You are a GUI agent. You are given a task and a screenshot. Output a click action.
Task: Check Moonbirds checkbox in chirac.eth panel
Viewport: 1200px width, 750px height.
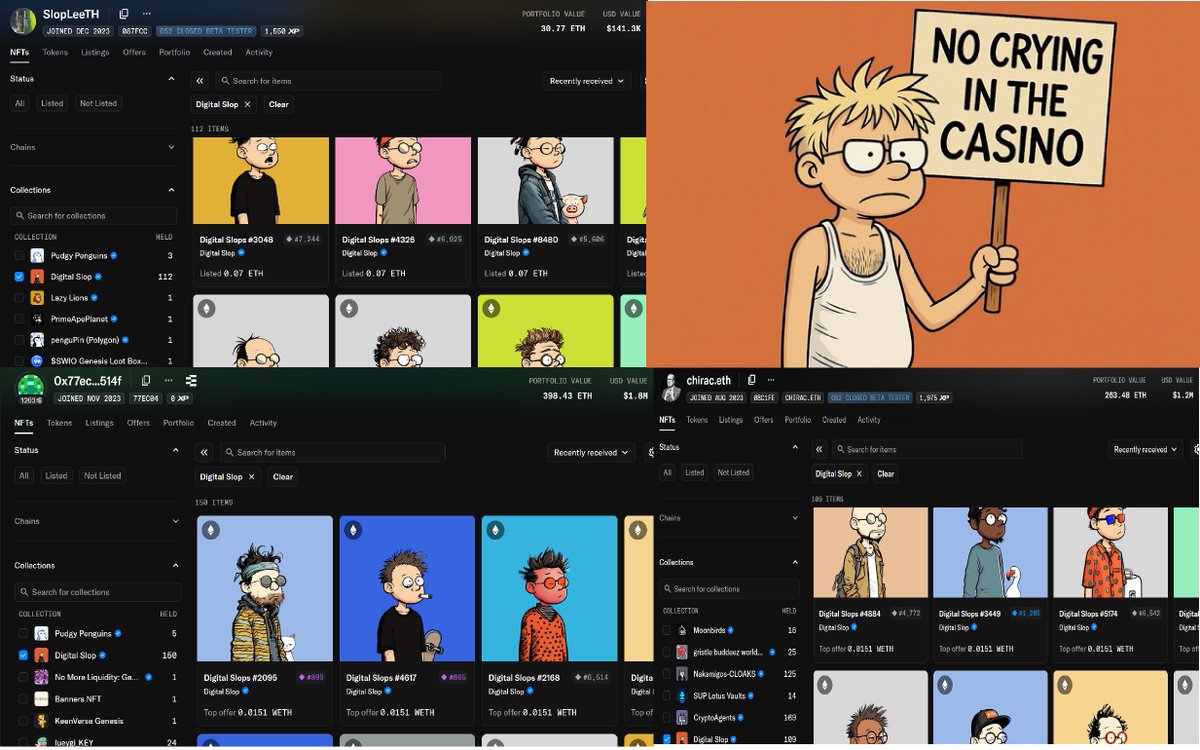coord(667,631)
